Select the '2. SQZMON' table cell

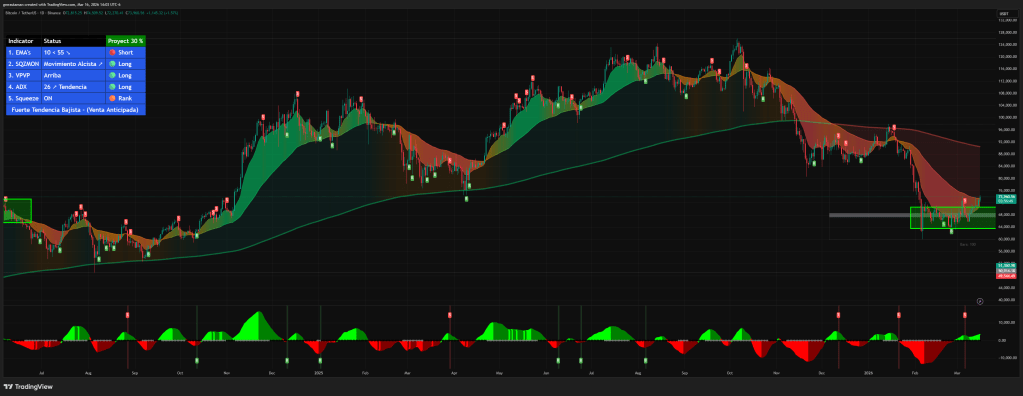pyautogui.click(x=23, y=64)
